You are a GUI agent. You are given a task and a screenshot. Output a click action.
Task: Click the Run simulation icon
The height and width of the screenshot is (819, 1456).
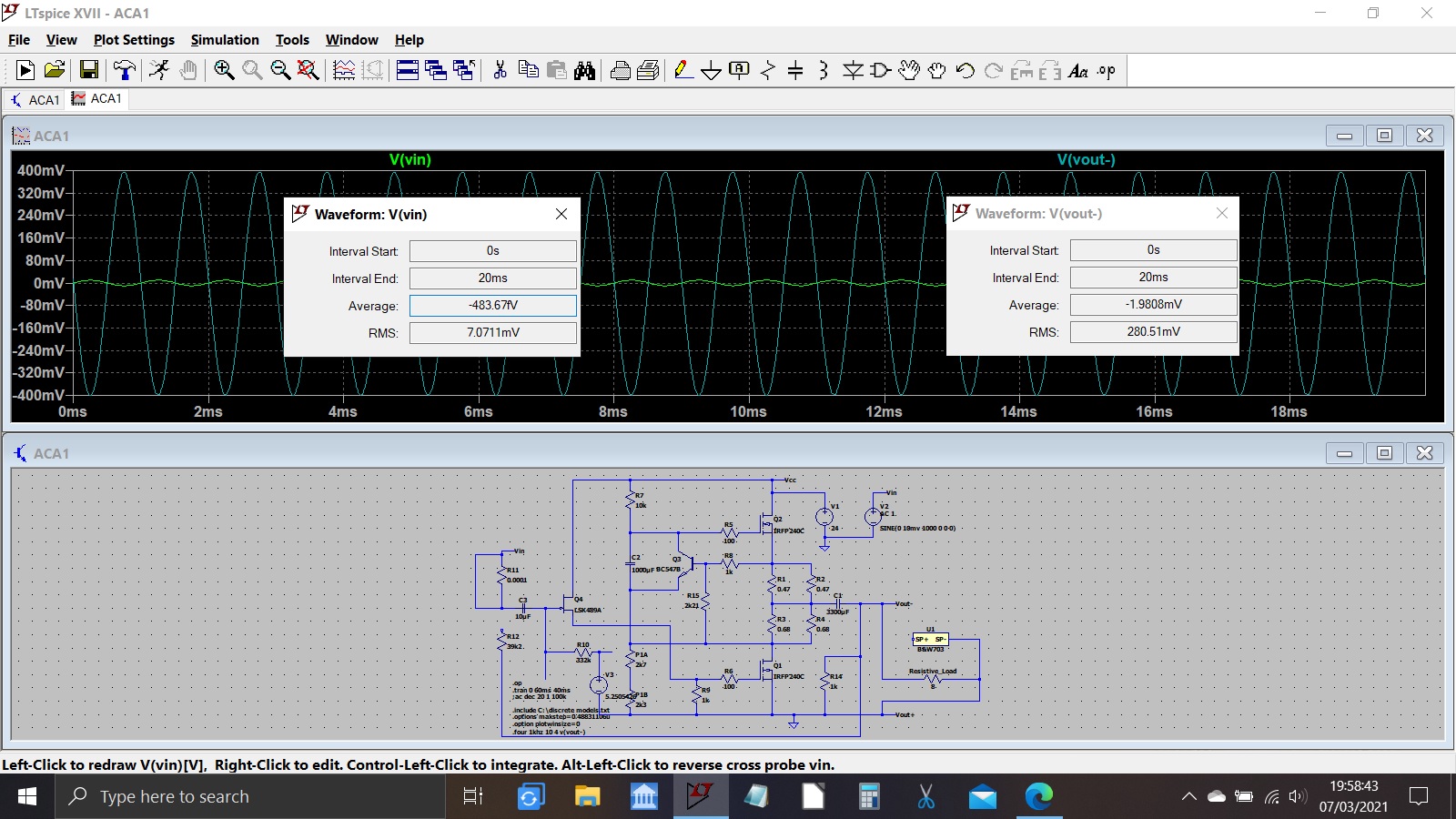point(25,71)
